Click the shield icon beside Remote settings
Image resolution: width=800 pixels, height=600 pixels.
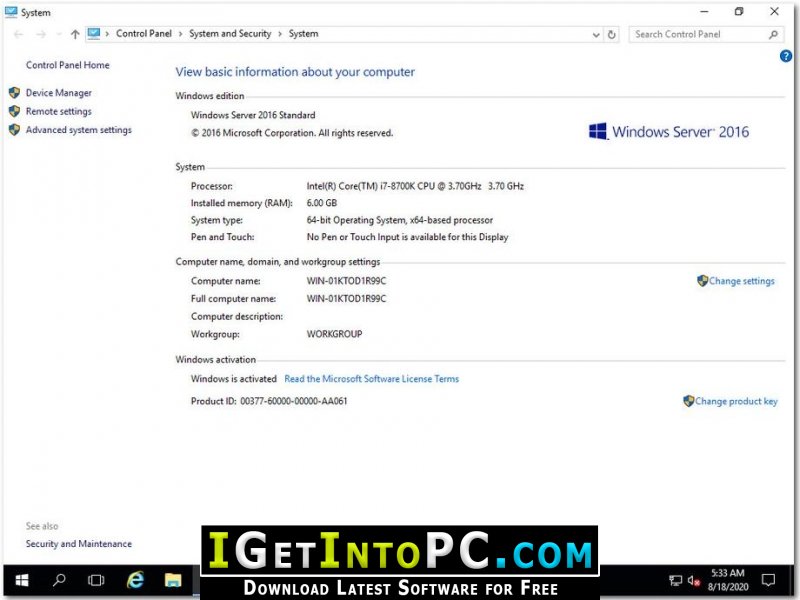click(14, 111)
